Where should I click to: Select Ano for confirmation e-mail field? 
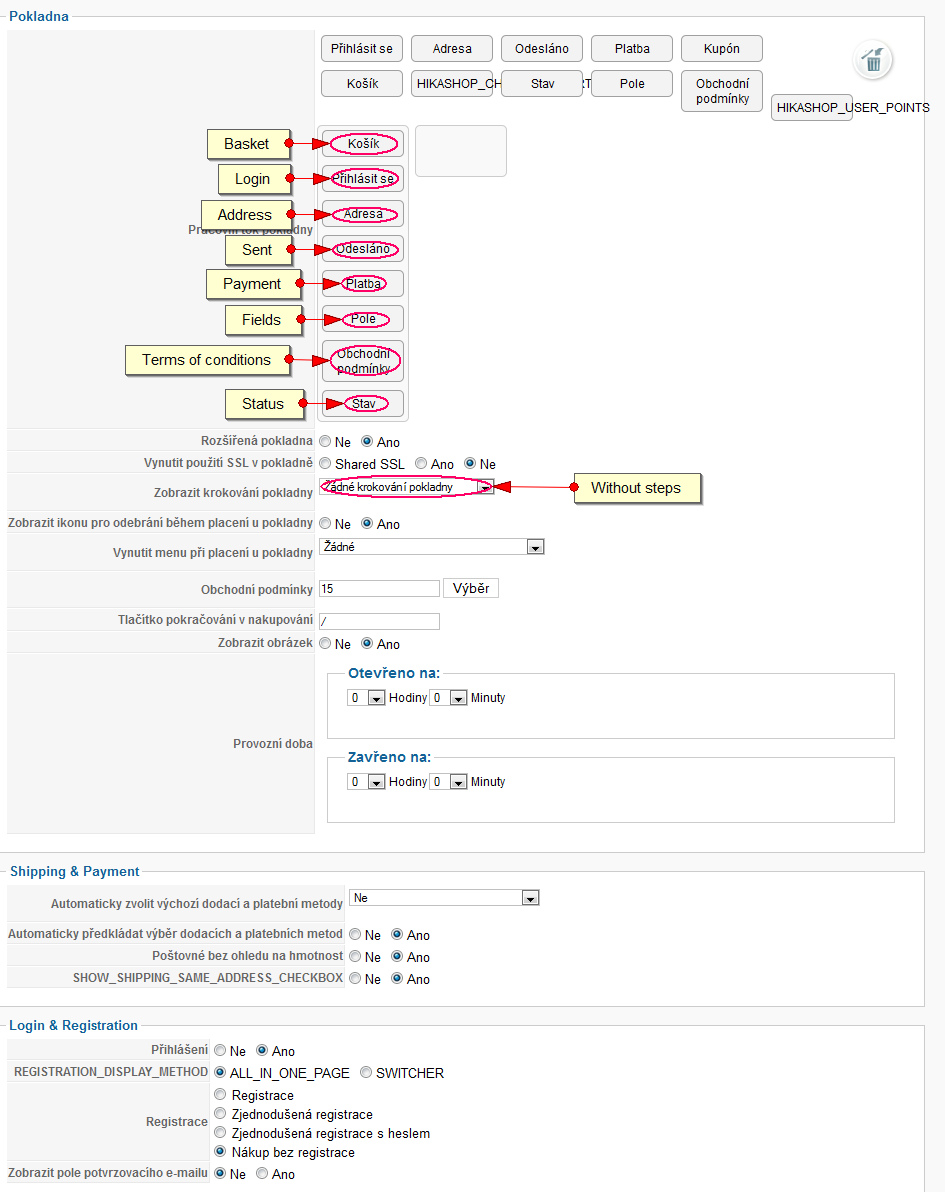pyautogui.click(x=263, y=1174)
